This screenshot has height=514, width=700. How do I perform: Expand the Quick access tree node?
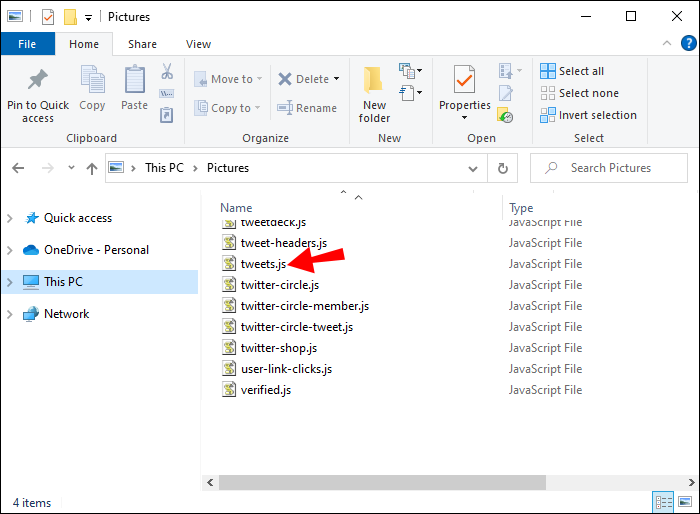[x=10, y=218]
